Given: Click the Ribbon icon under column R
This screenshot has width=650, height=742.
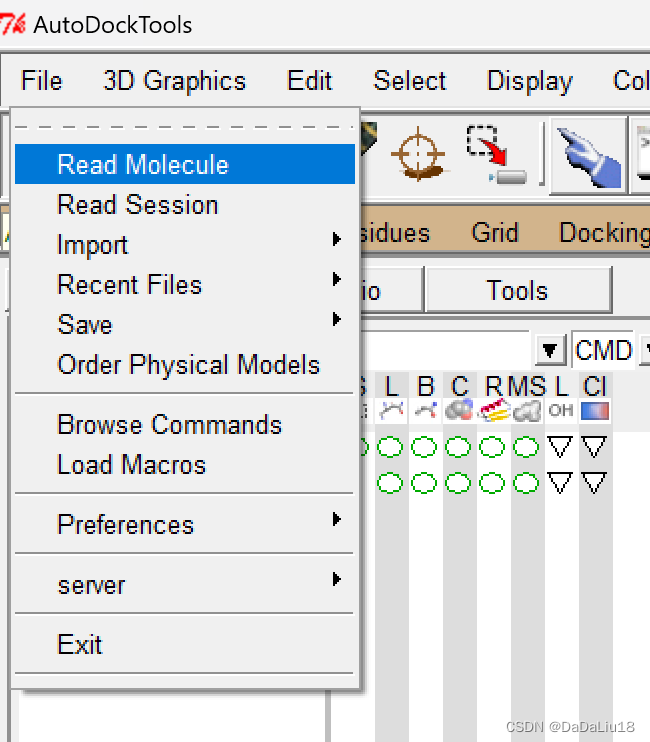Looking at the screenshot, I should [x=493, y=410].
